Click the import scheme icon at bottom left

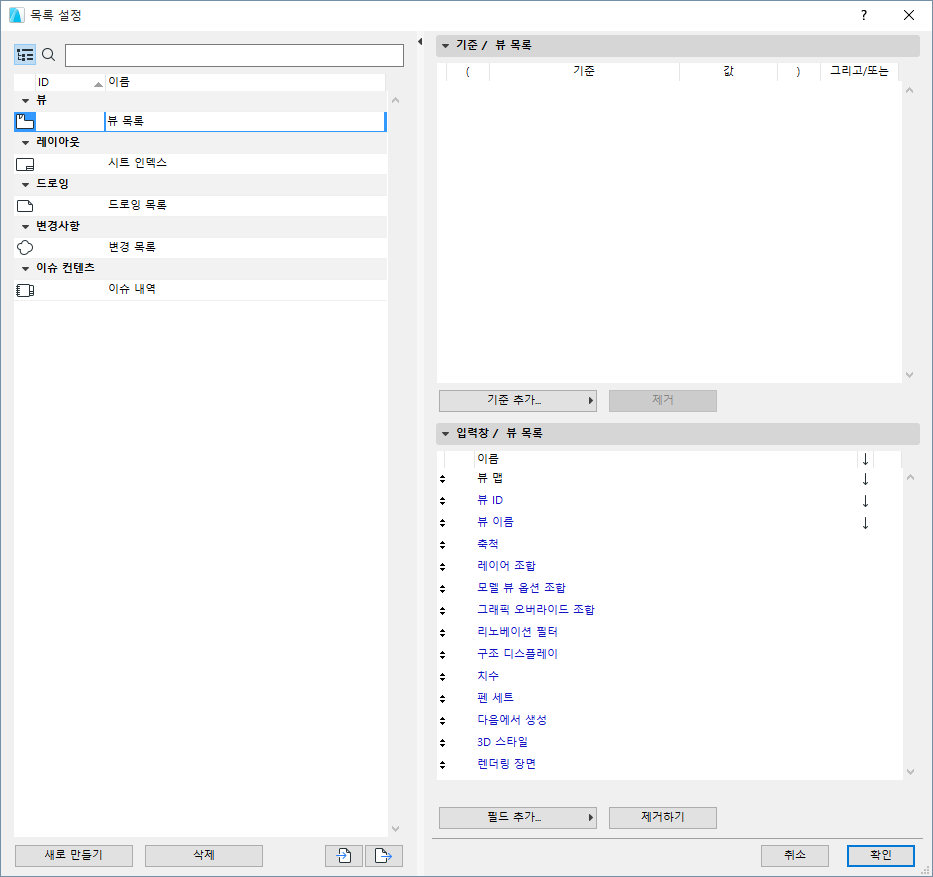pyautogui.click(x=343, y=856)
